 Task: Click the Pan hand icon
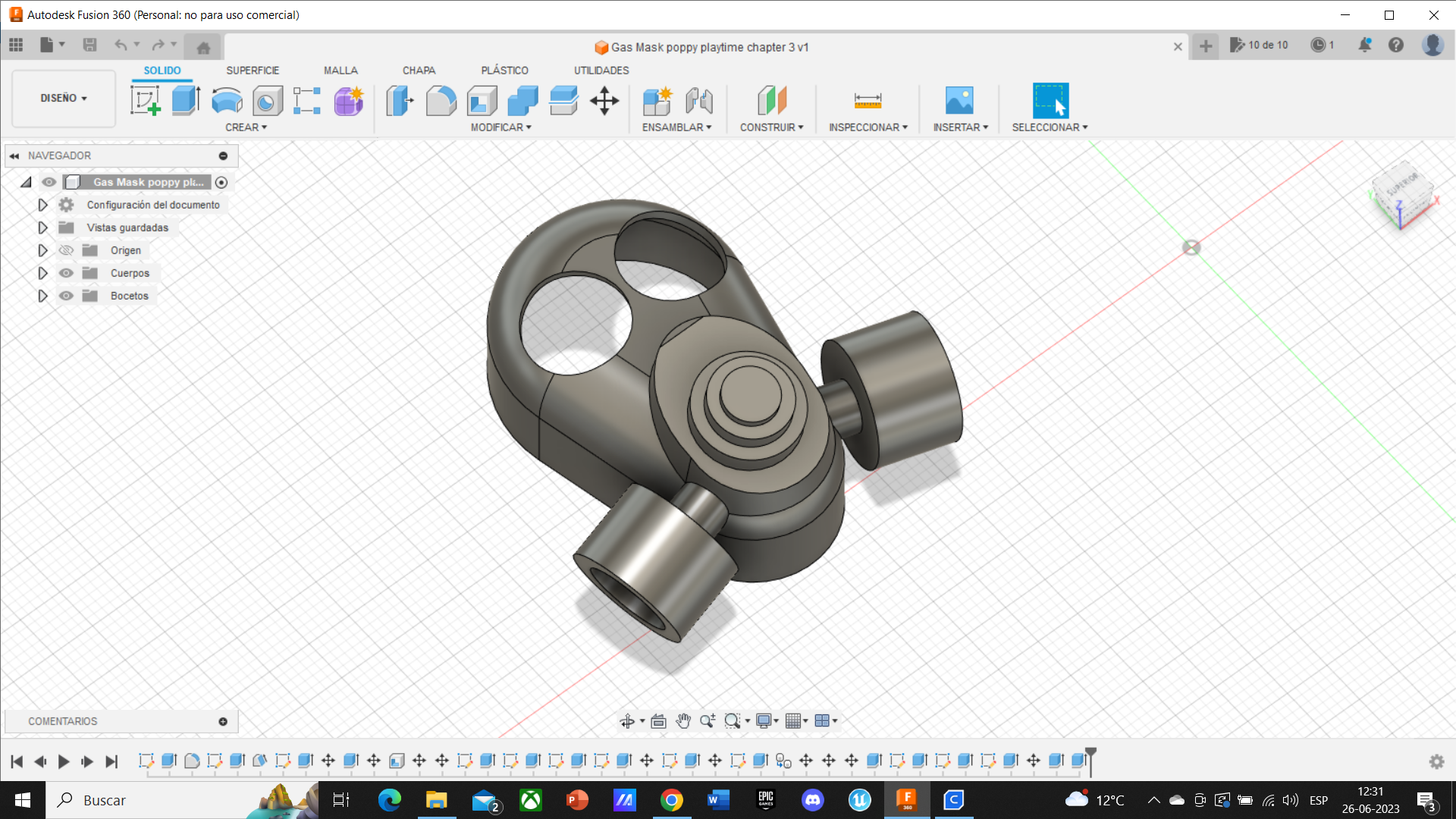pyautogui.click(x=683, y=720)
